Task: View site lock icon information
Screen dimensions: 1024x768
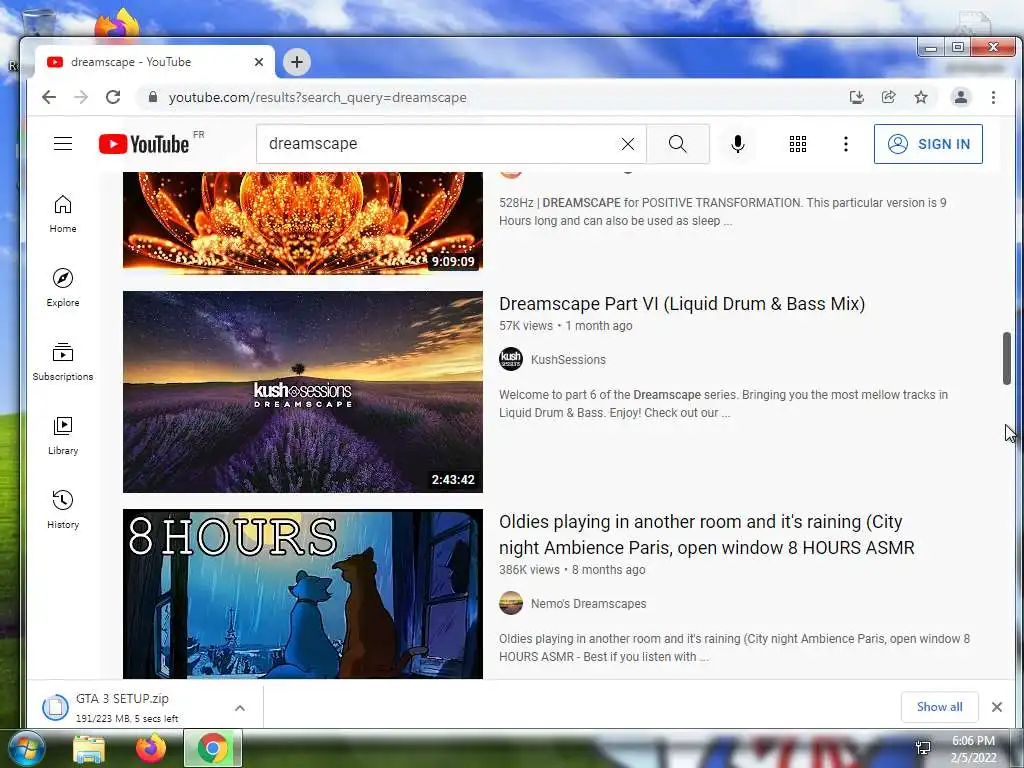Action: tap(153, 97)
